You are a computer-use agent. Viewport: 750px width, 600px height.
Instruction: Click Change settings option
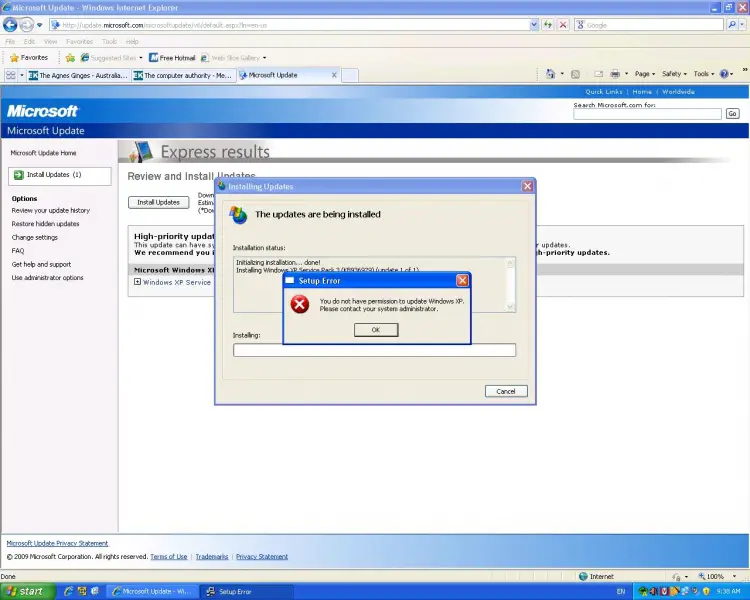pos(34,237)
